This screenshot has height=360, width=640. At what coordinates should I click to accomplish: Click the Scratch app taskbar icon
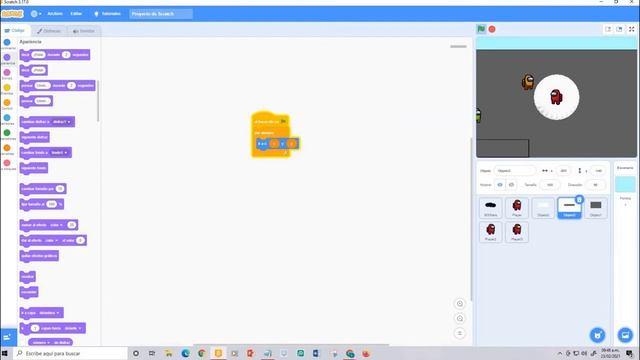click(218, 353)
